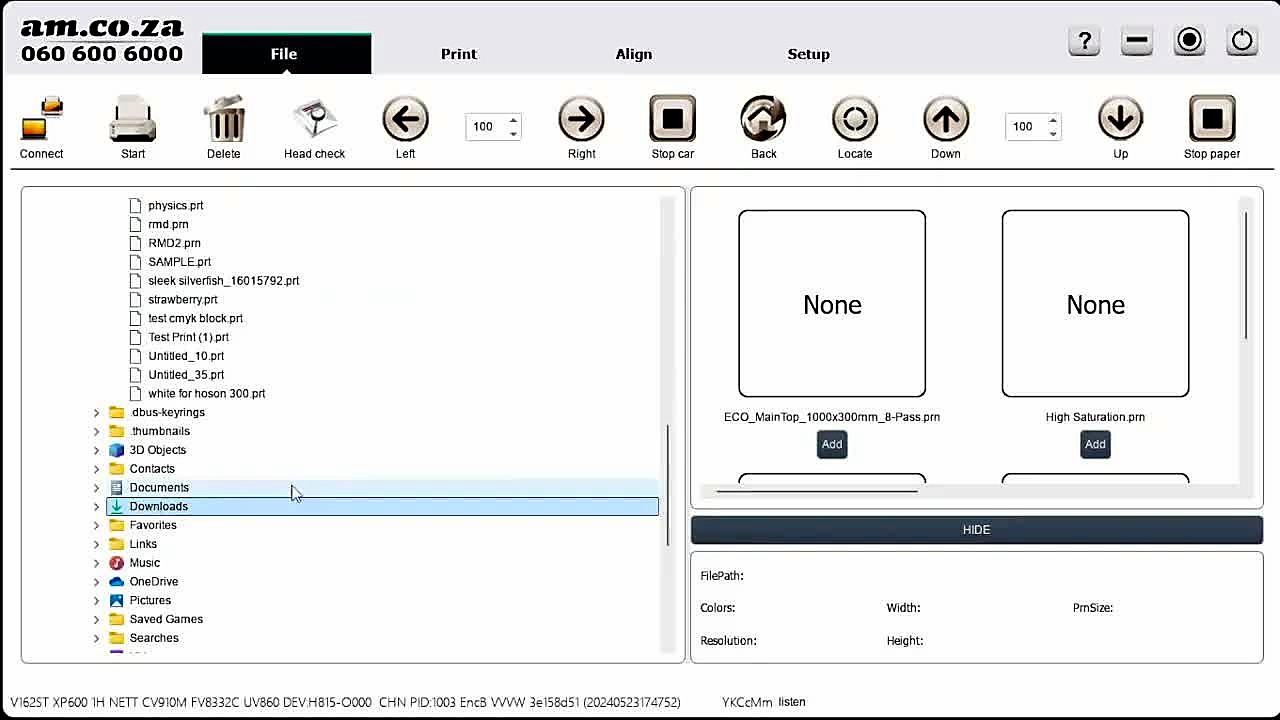
Task: Click the Stop paper button
Action: [x=1212, y=119]
